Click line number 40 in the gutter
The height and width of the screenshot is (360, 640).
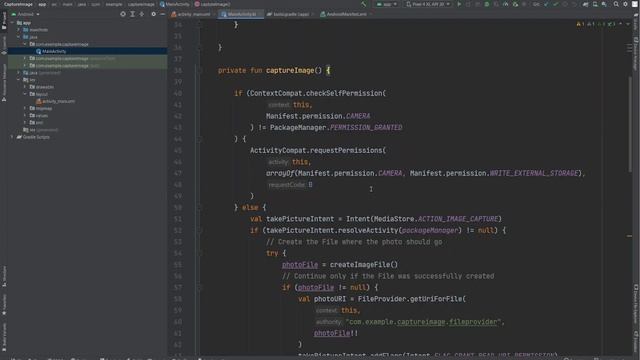tap(178, 93)
